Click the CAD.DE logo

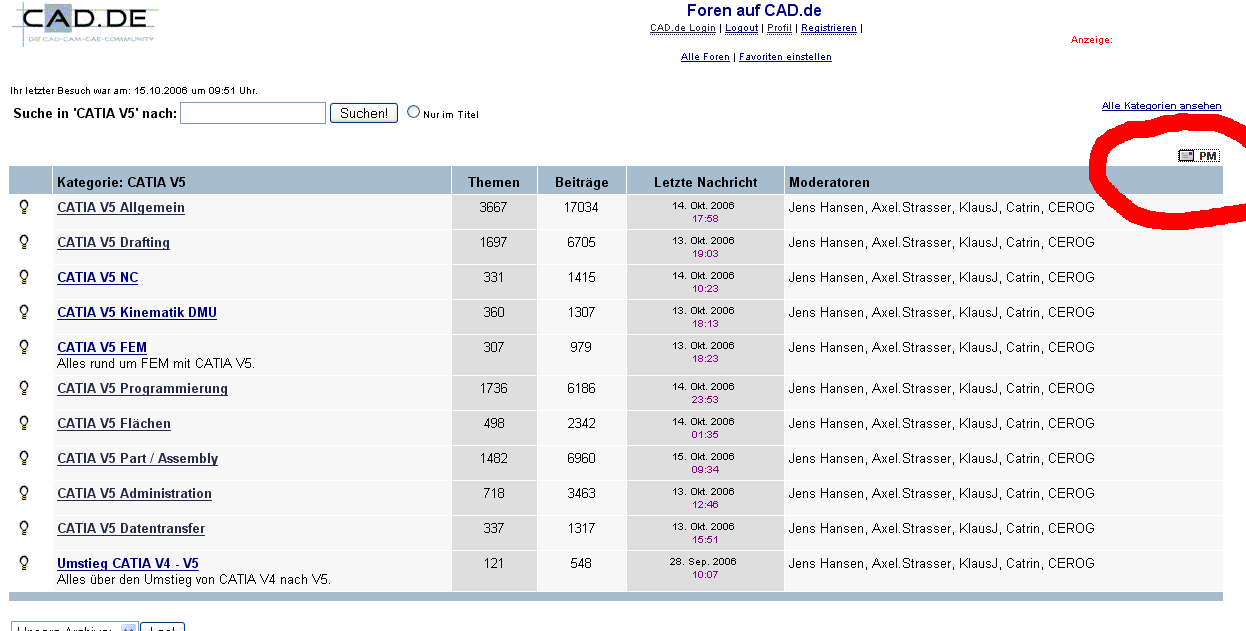(x=84, y=25)
